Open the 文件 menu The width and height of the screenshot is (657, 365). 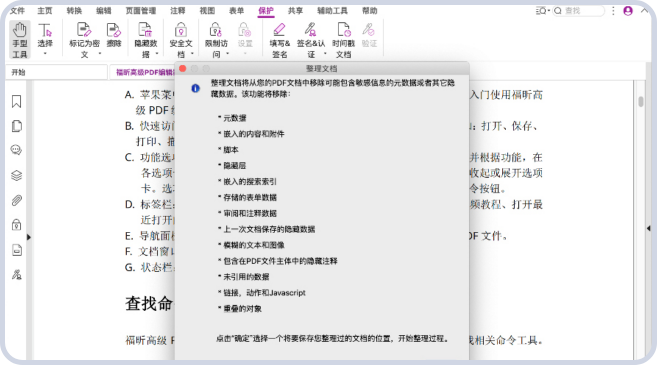[x=17, y=11]
